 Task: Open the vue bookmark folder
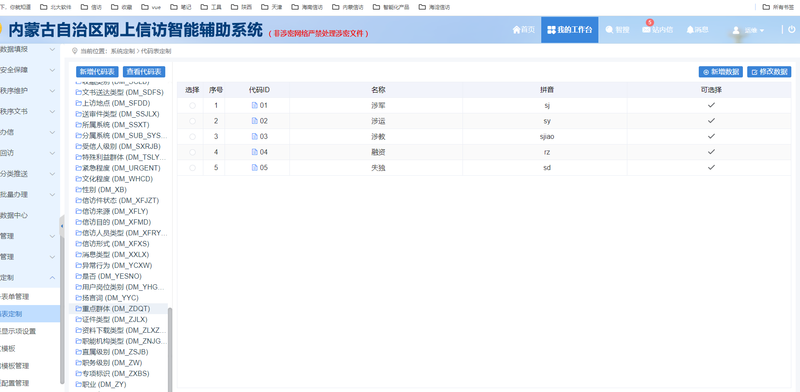click(x=151, y=7)
